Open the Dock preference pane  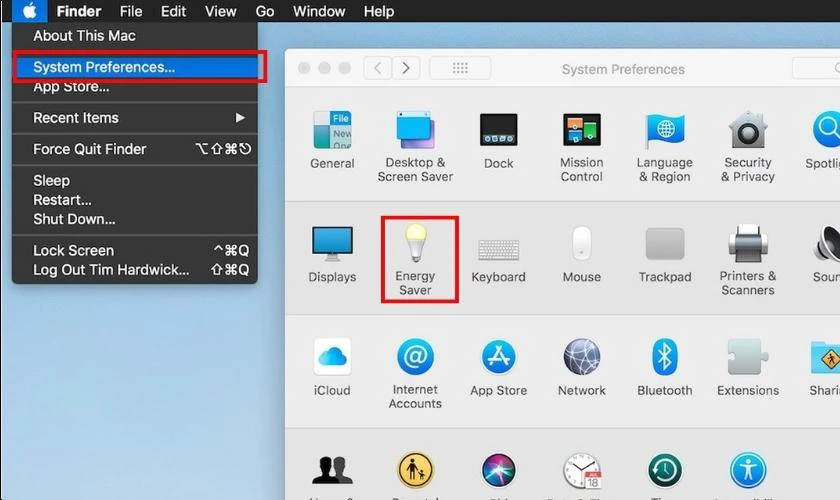[499, 140]
